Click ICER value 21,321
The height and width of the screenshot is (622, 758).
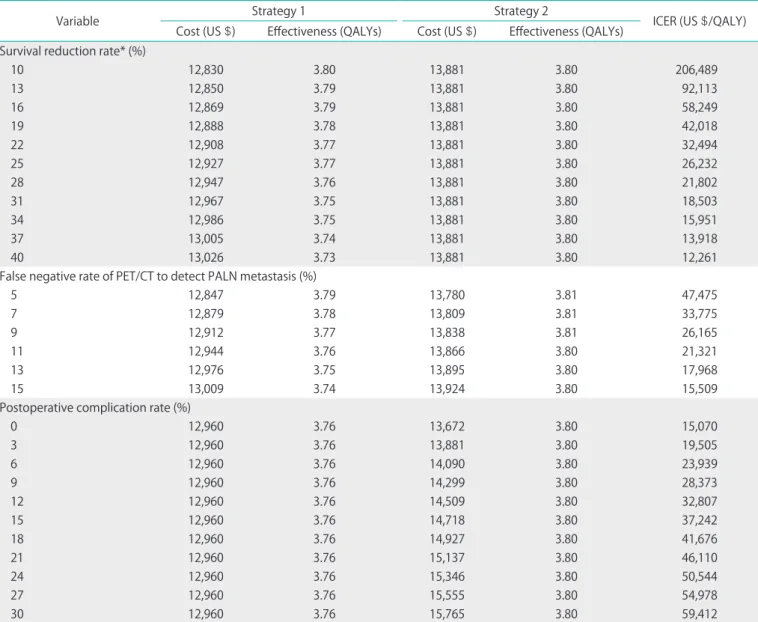tap(700, 351)
